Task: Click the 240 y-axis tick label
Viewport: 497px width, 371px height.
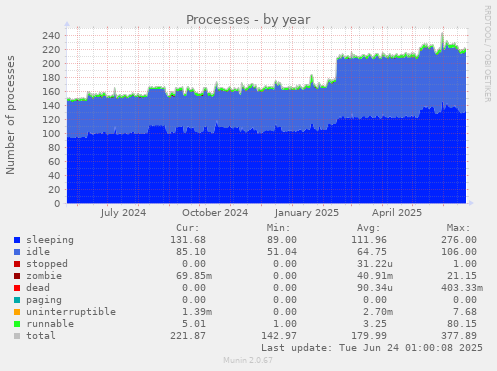Action: 51,36
